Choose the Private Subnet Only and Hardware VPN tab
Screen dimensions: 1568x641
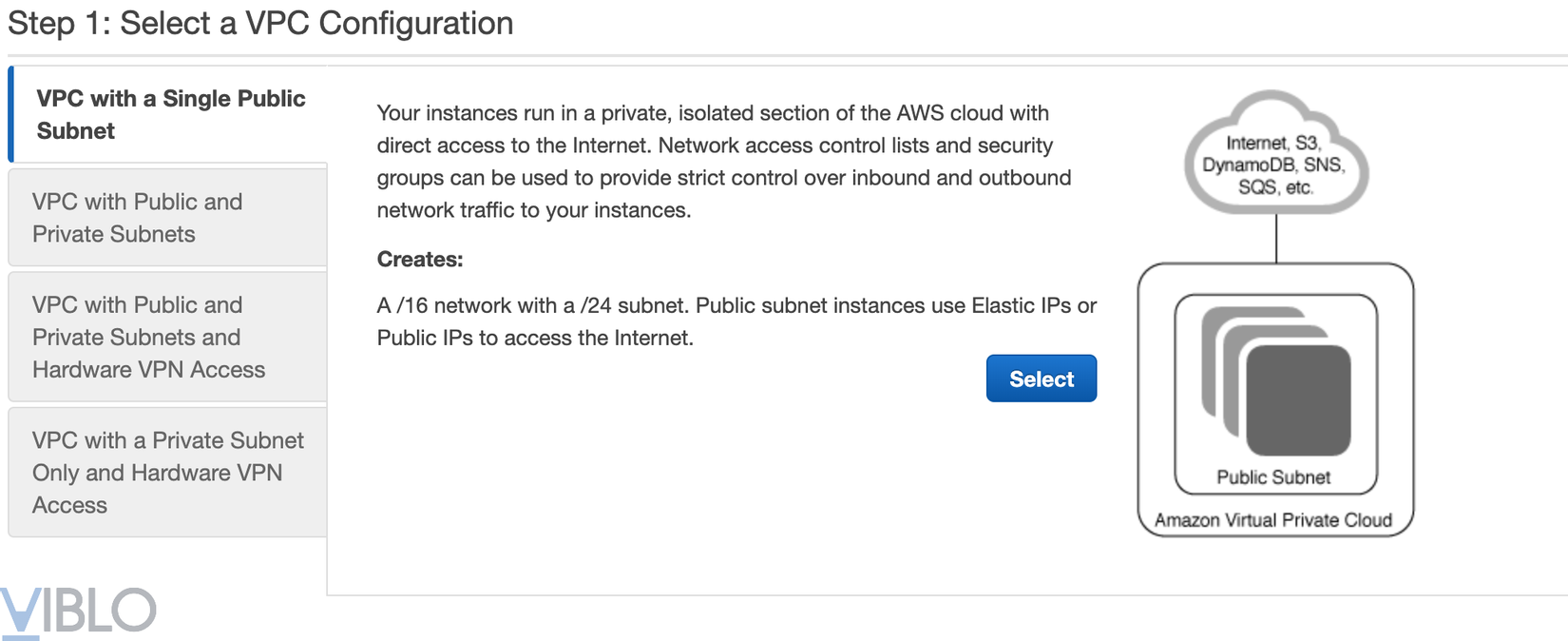(x=167, y=473)
